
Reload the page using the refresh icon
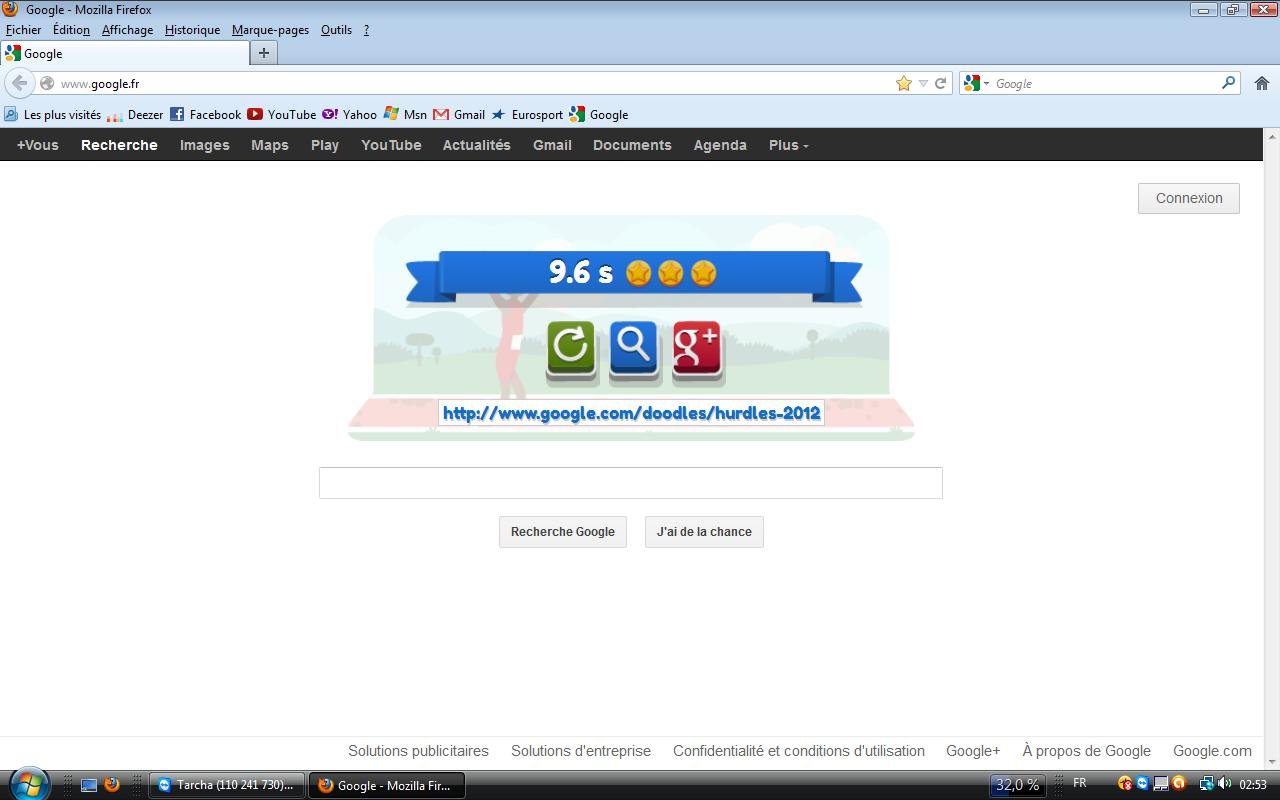pos(940,84)
